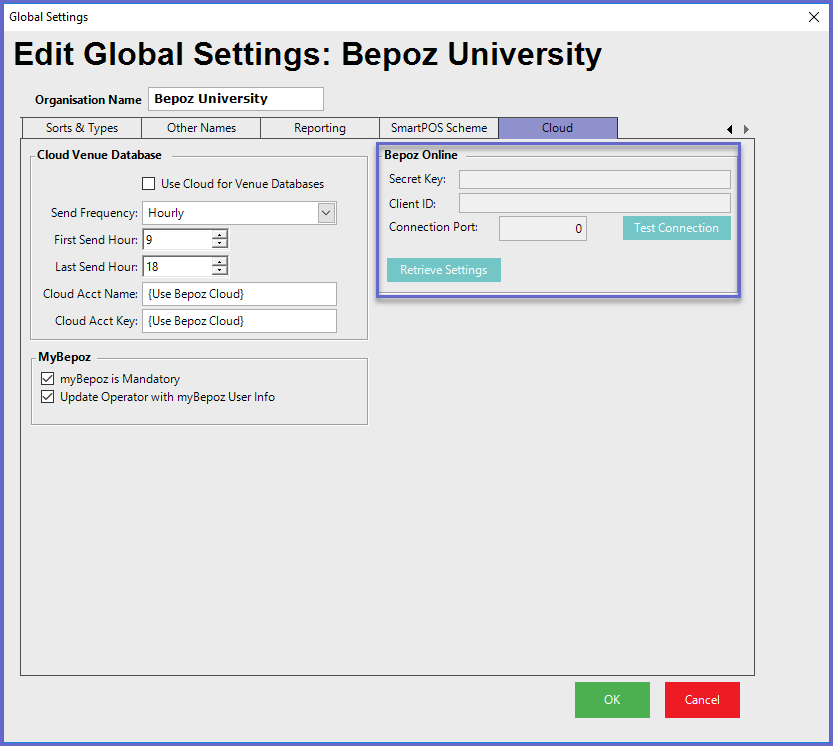Click the Cloud Acct Key field

pos(239,321)
